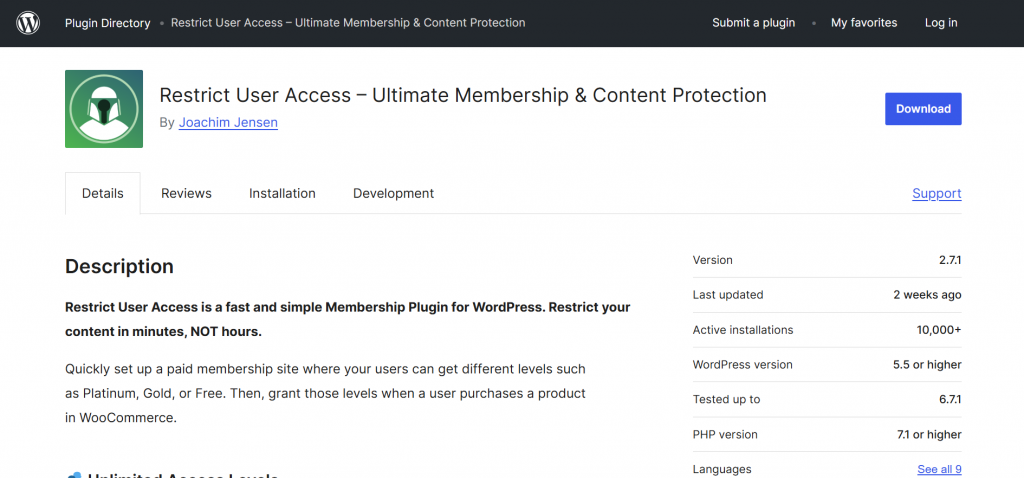The height and width of the screenshot is (478, 1024).
Task: Select the Details tab
Action: point(103,193)
